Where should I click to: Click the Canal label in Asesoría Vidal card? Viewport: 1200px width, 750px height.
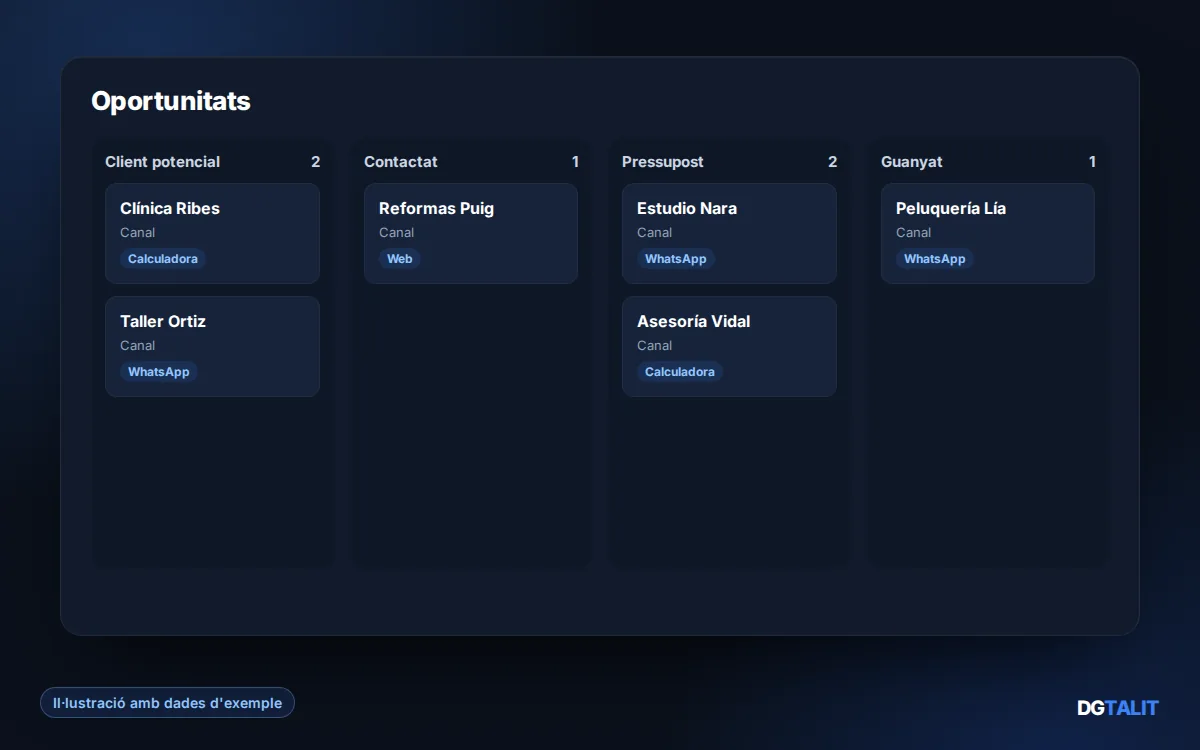click(655, 346)
